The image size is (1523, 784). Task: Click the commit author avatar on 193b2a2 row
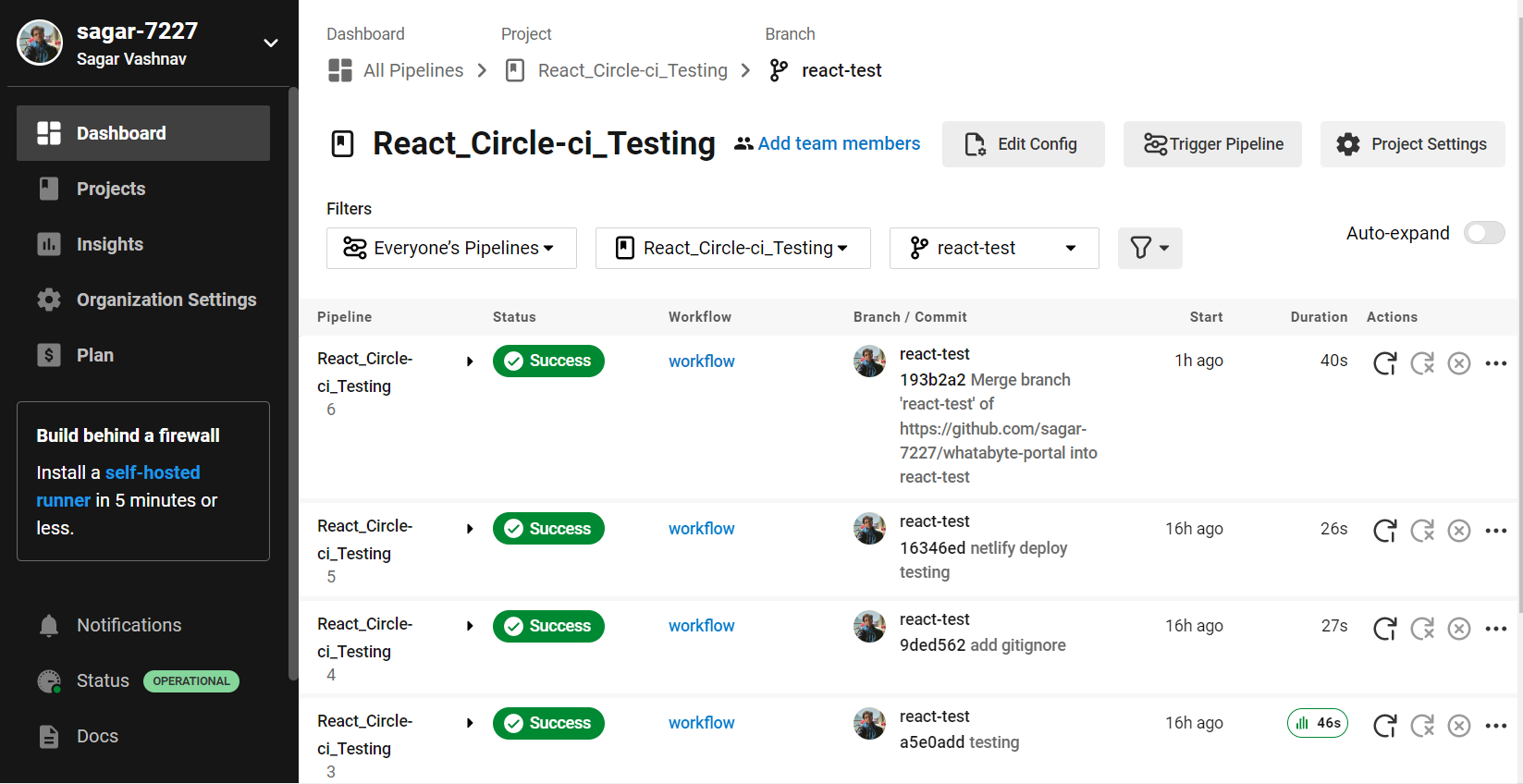[869, 361]
